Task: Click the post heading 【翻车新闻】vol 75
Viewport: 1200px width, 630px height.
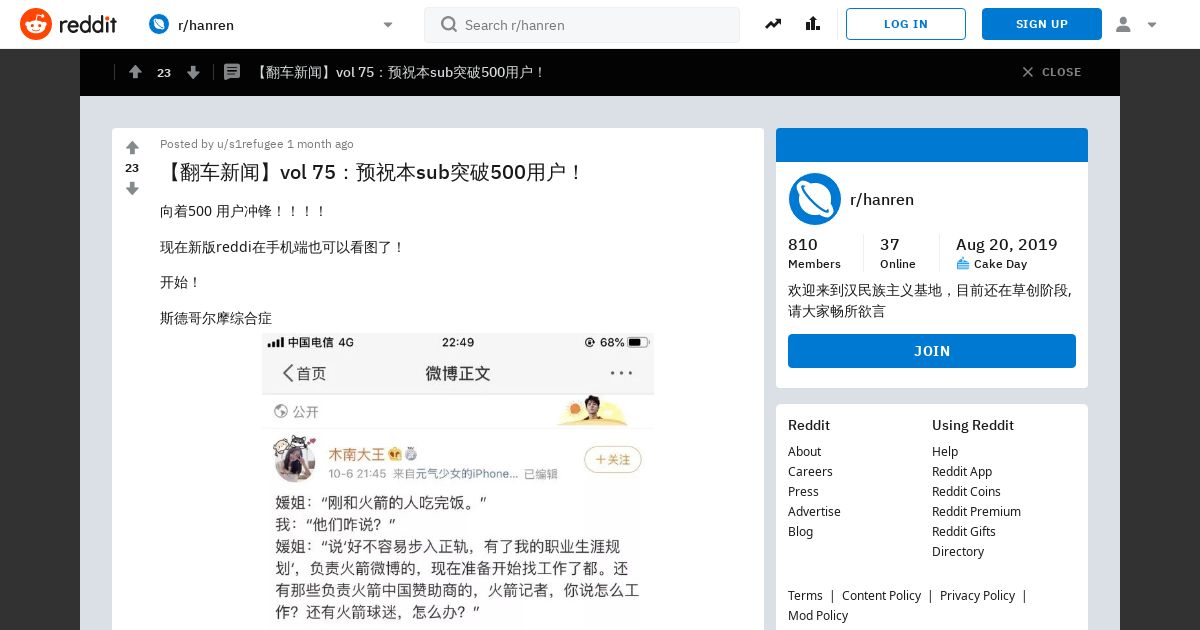Action: click(x=372, y=172)
